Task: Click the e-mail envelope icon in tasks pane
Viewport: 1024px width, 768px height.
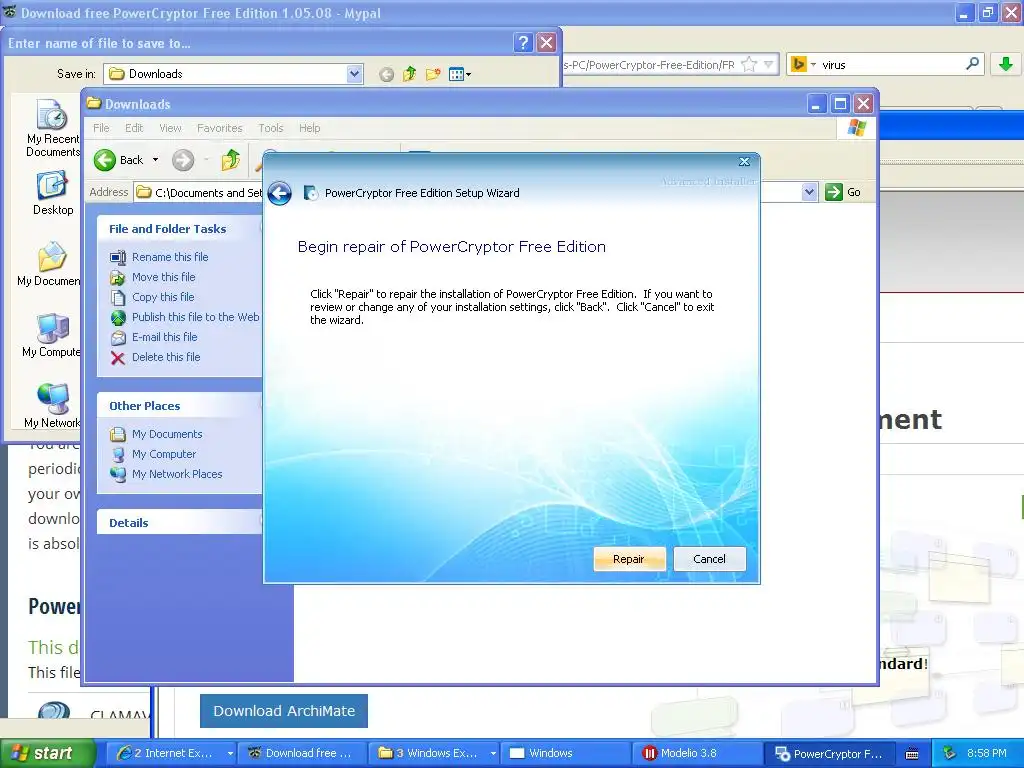Action: [x=118, y=338]
